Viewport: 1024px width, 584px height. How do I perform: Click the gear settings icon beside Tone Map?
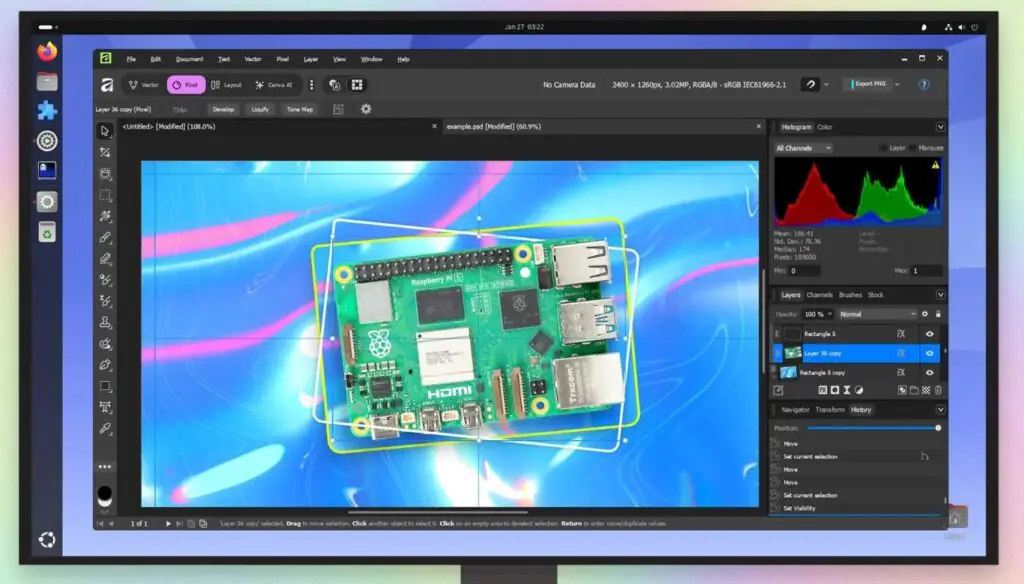point(366,109)
